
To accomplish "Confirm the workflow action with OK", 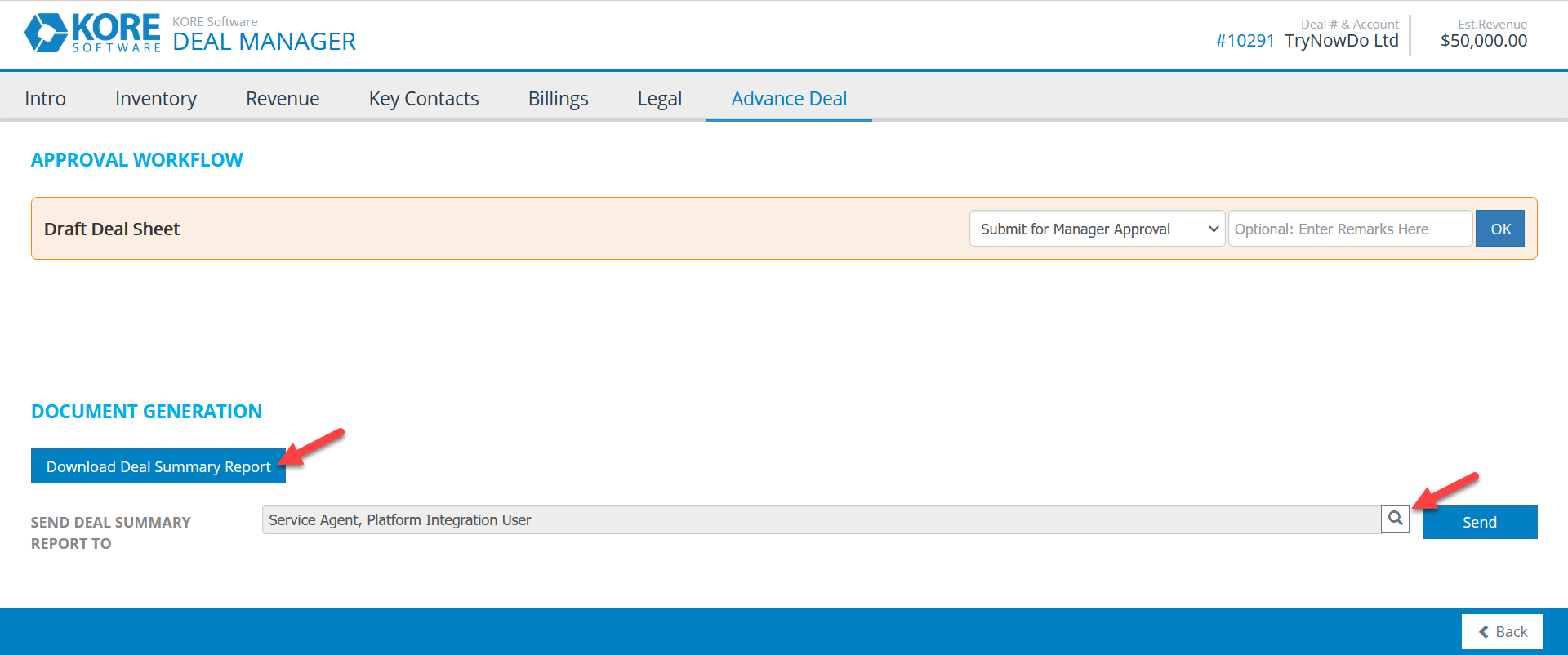I will 1500,229.
